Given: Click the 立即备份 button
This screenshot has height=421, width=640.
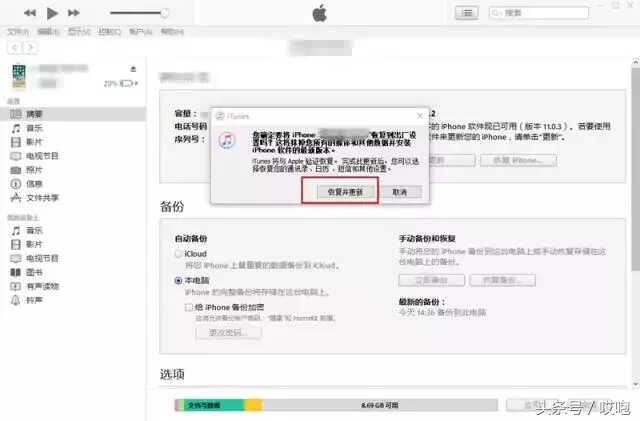Looking at the screenshot, I should tap(432, 281).
